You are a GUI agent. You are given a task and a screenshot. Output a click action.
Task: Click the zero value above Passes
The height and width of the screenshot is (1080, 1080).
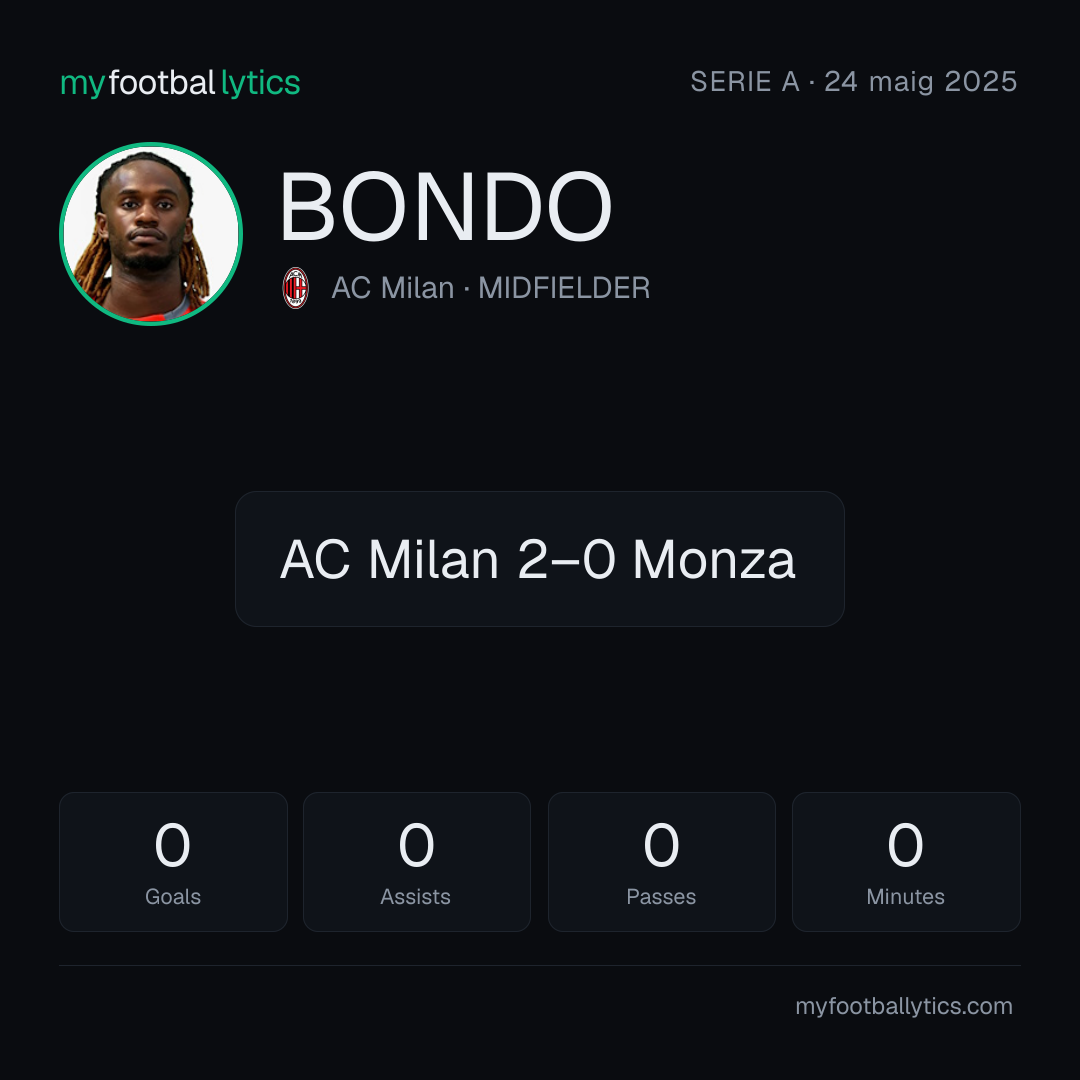tap(661, 845)
